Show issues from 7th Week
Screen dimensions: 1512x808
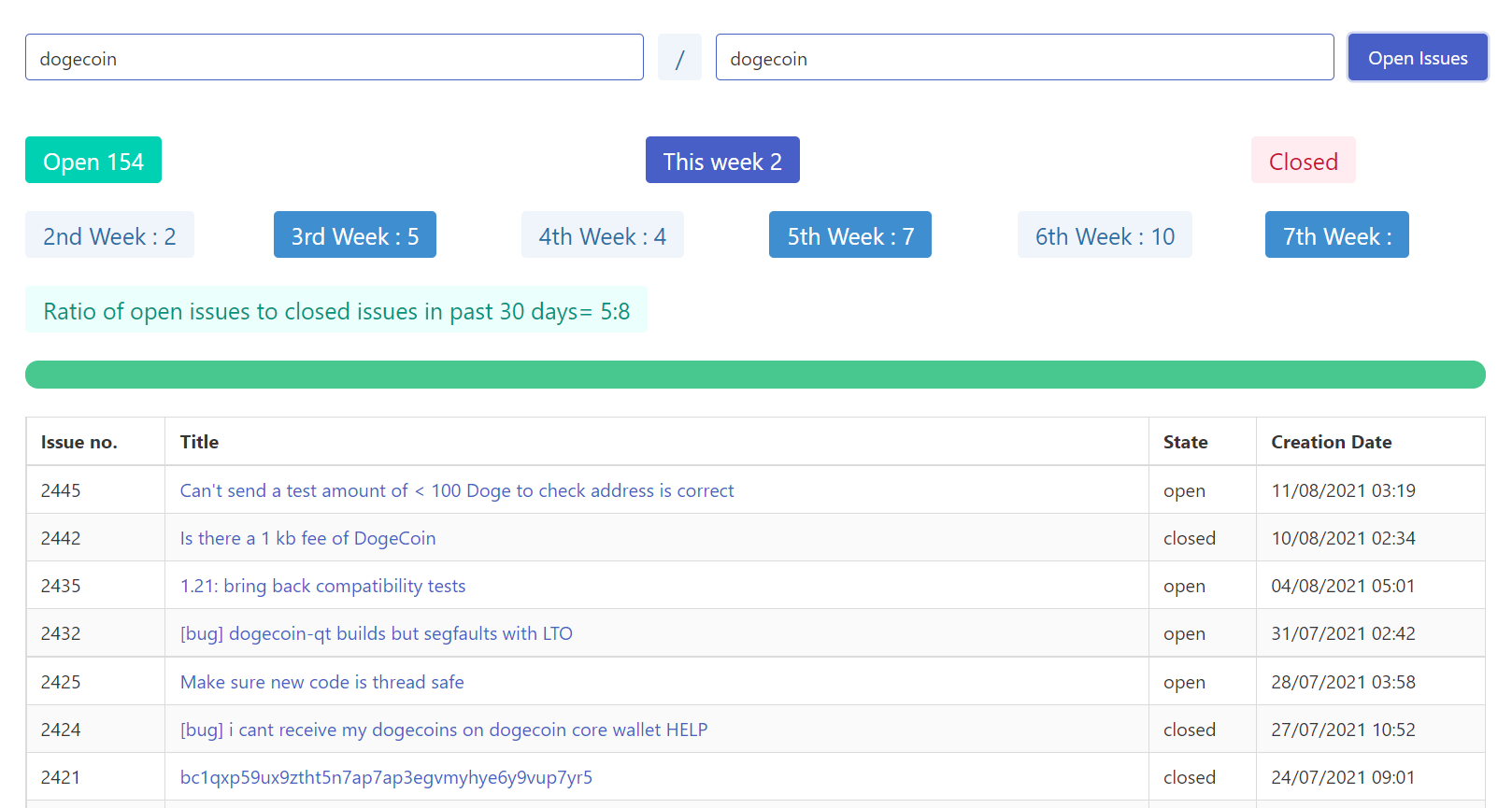click(x=1337, y=234)
